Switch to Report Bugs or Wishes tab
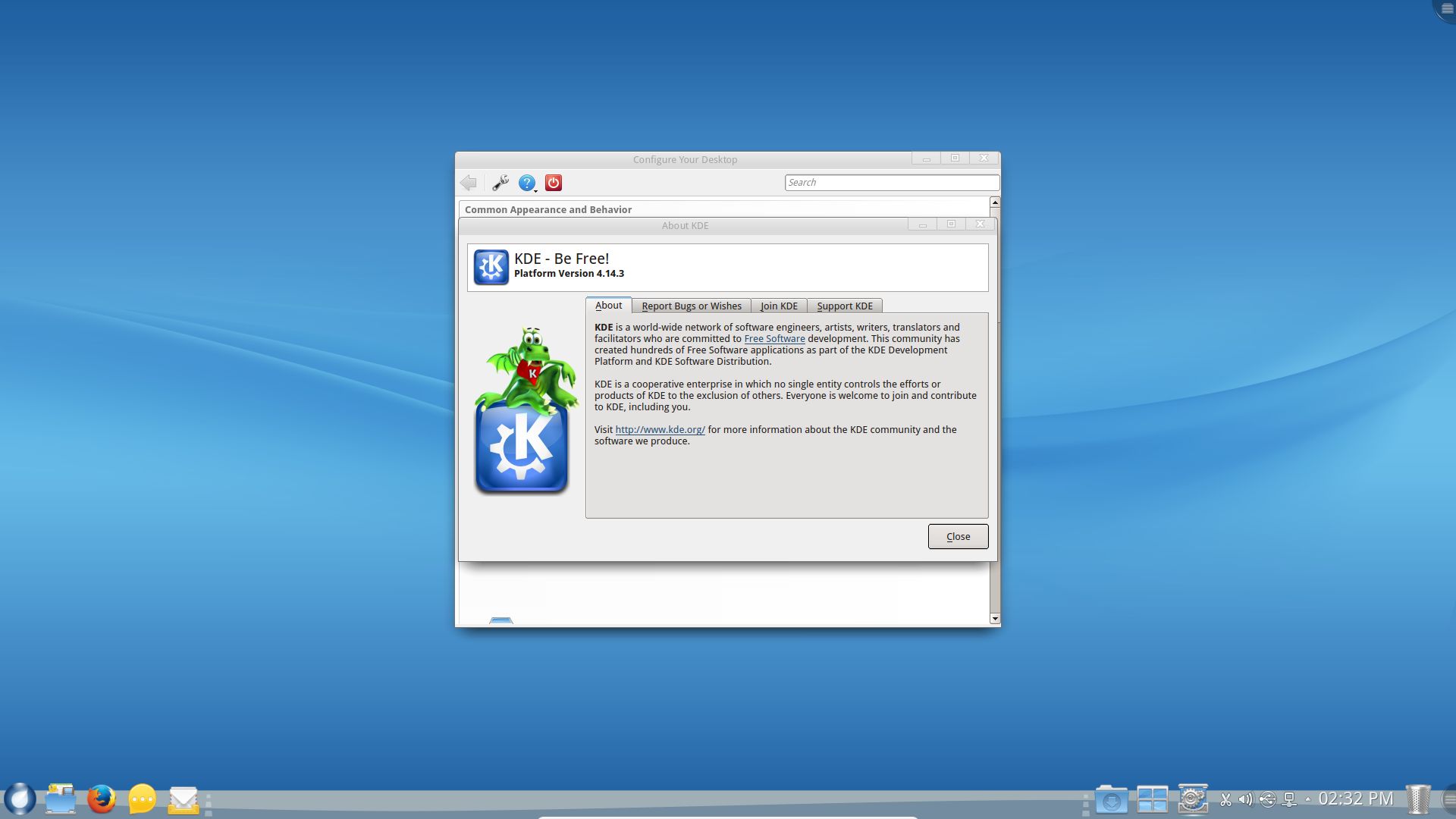The image size is (1456, 819). tap(691, 306)
